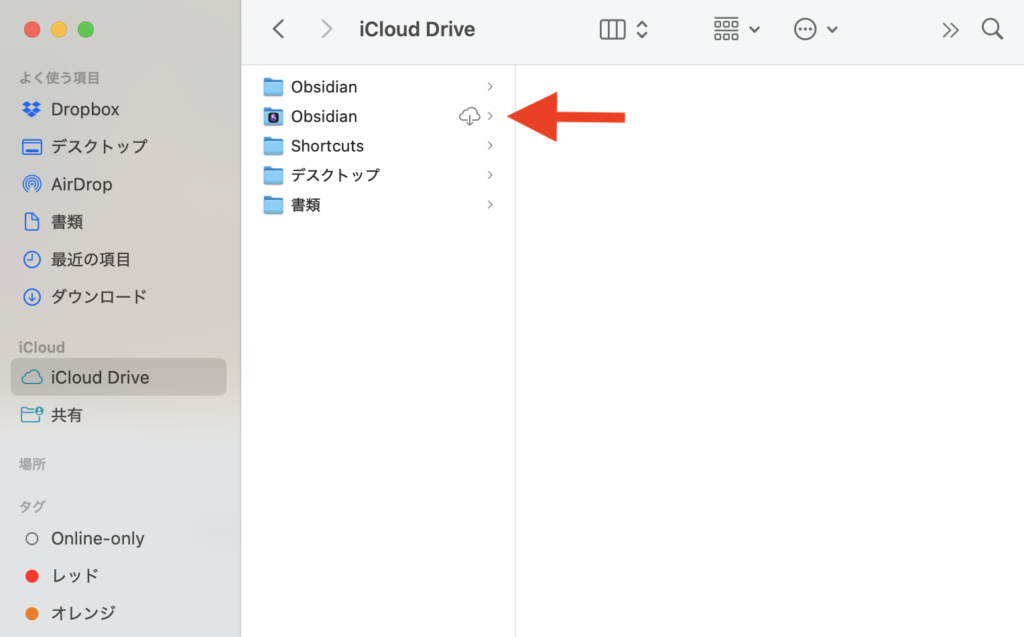Select the orange オレンジ tag
1024x637 pixels.
coord(82,613)
